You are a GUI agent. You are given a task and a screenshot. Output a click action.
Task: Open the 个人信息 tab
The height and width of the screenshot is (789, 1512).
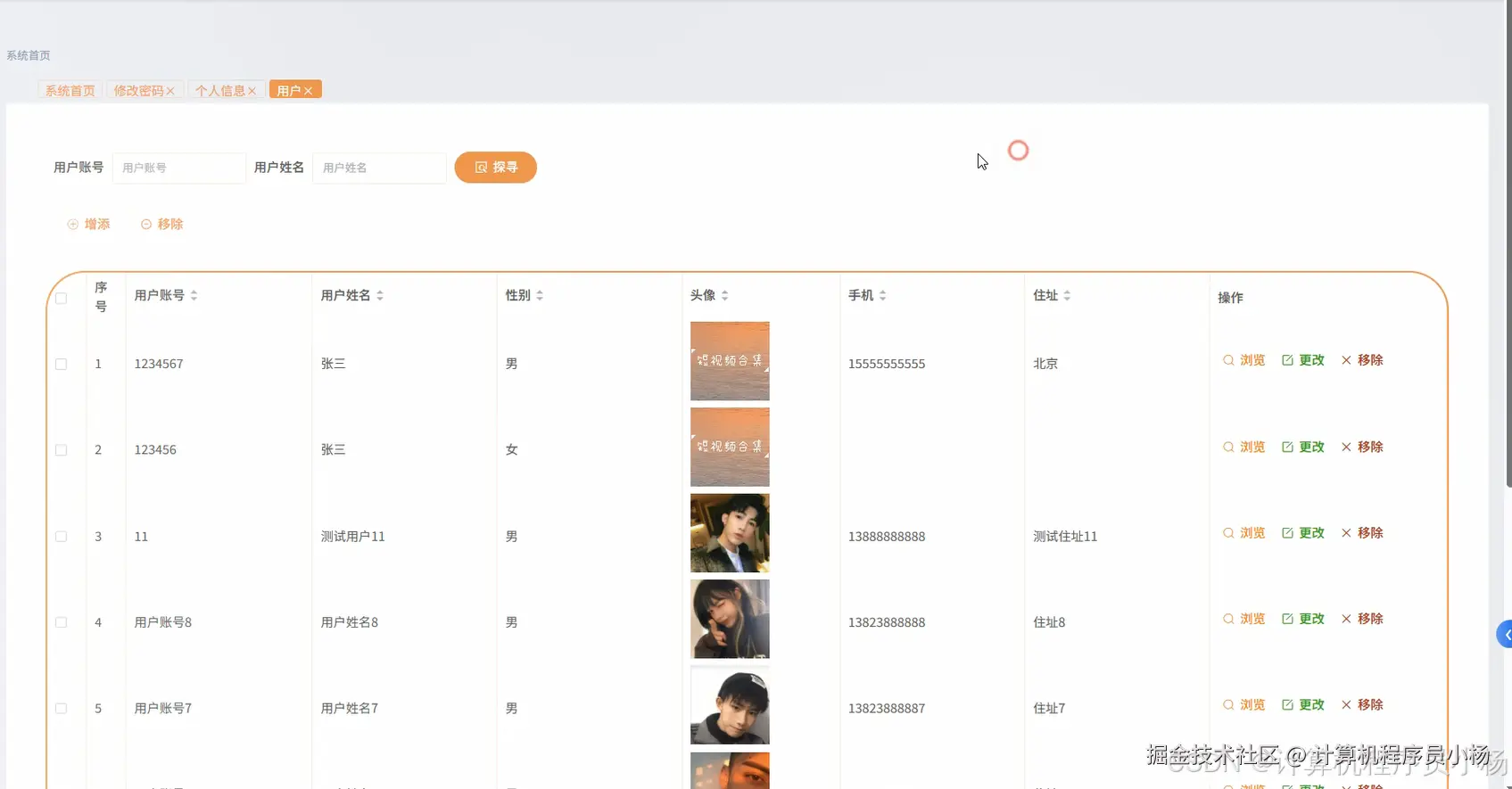pos(219,90)
